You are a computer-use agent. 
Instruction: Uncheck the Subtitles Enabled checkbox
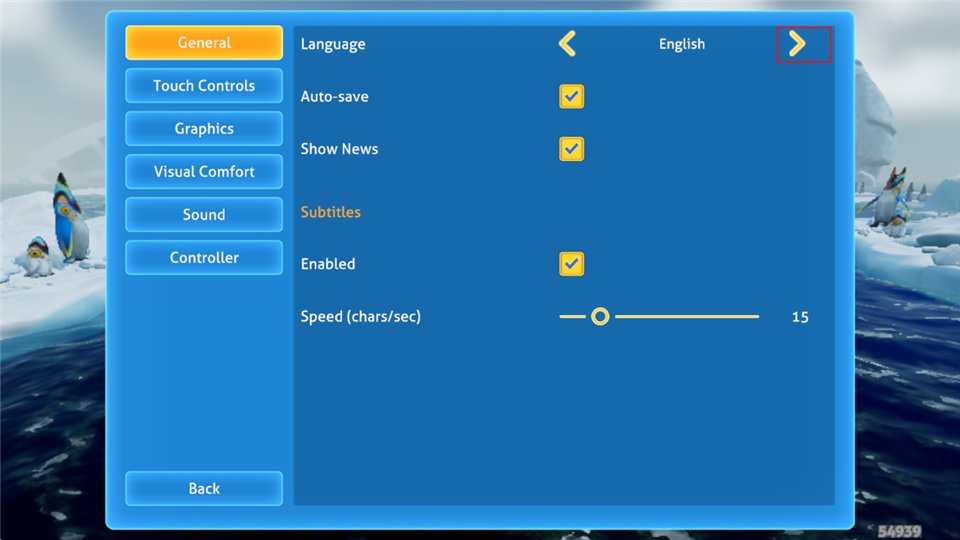tap(571, 264)
